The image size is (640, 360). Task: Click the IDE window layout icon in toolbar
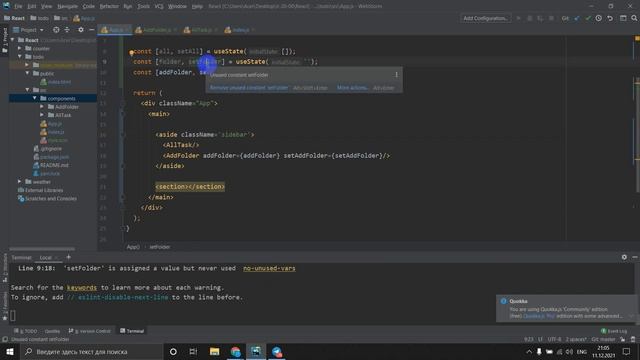click(x=623, y=18)
